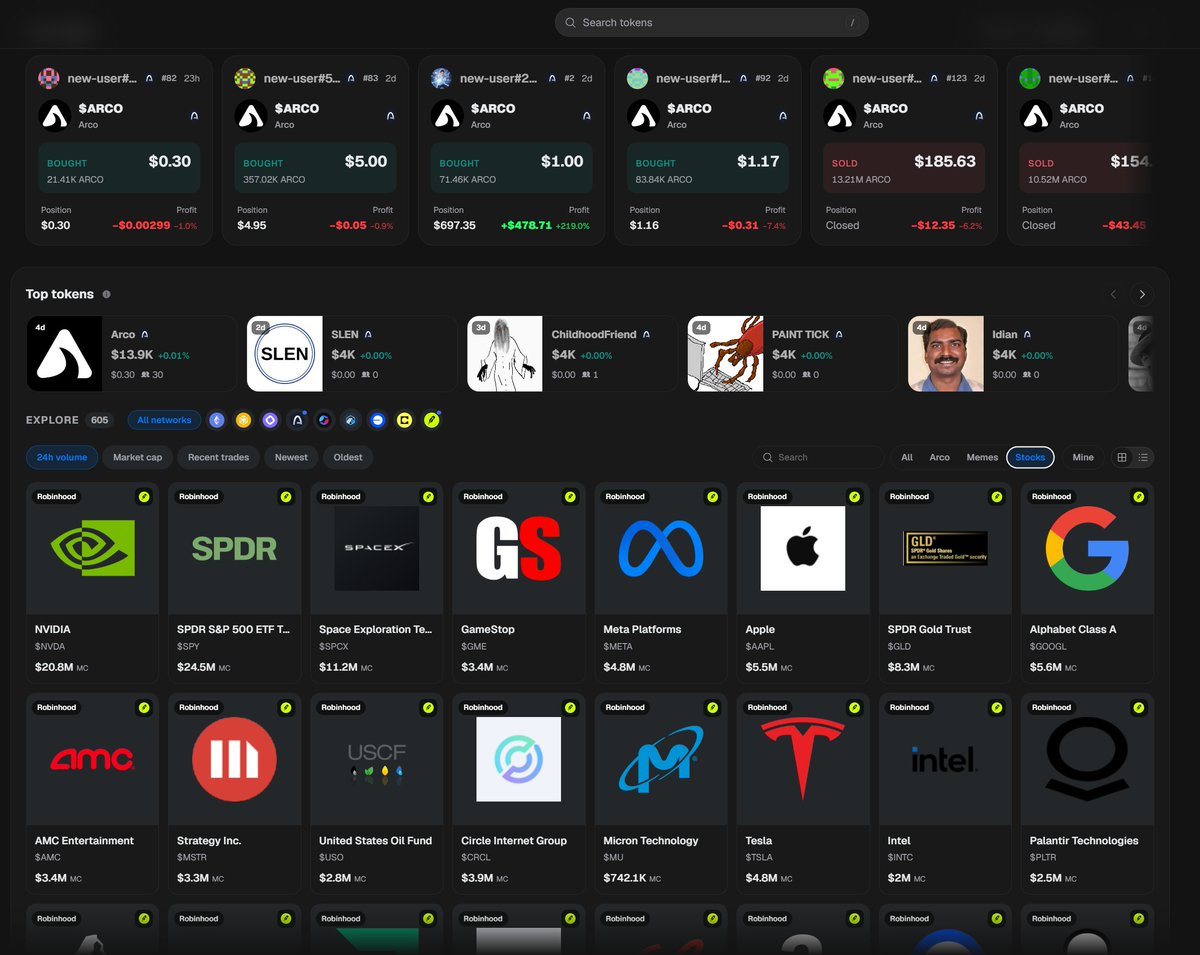This screenshot has height=955, width=1200.
Task: Select the yellow 'C' network filter icon
Action: 405,420
